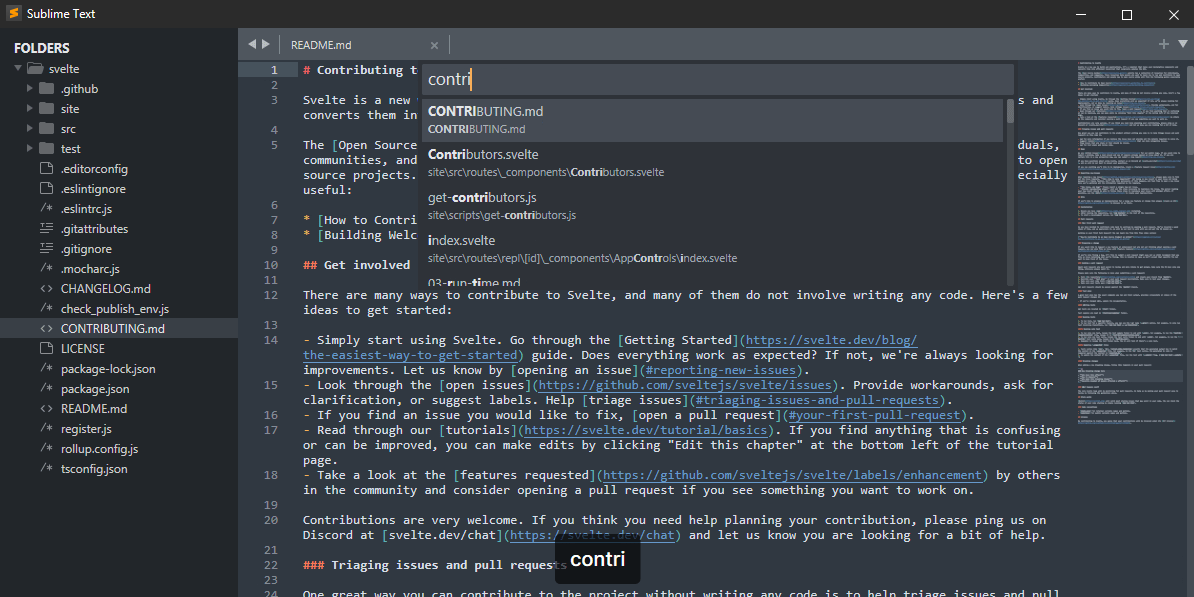Click line number 12 in the gutter
The image size is (1194, 597).
[271, 295]
